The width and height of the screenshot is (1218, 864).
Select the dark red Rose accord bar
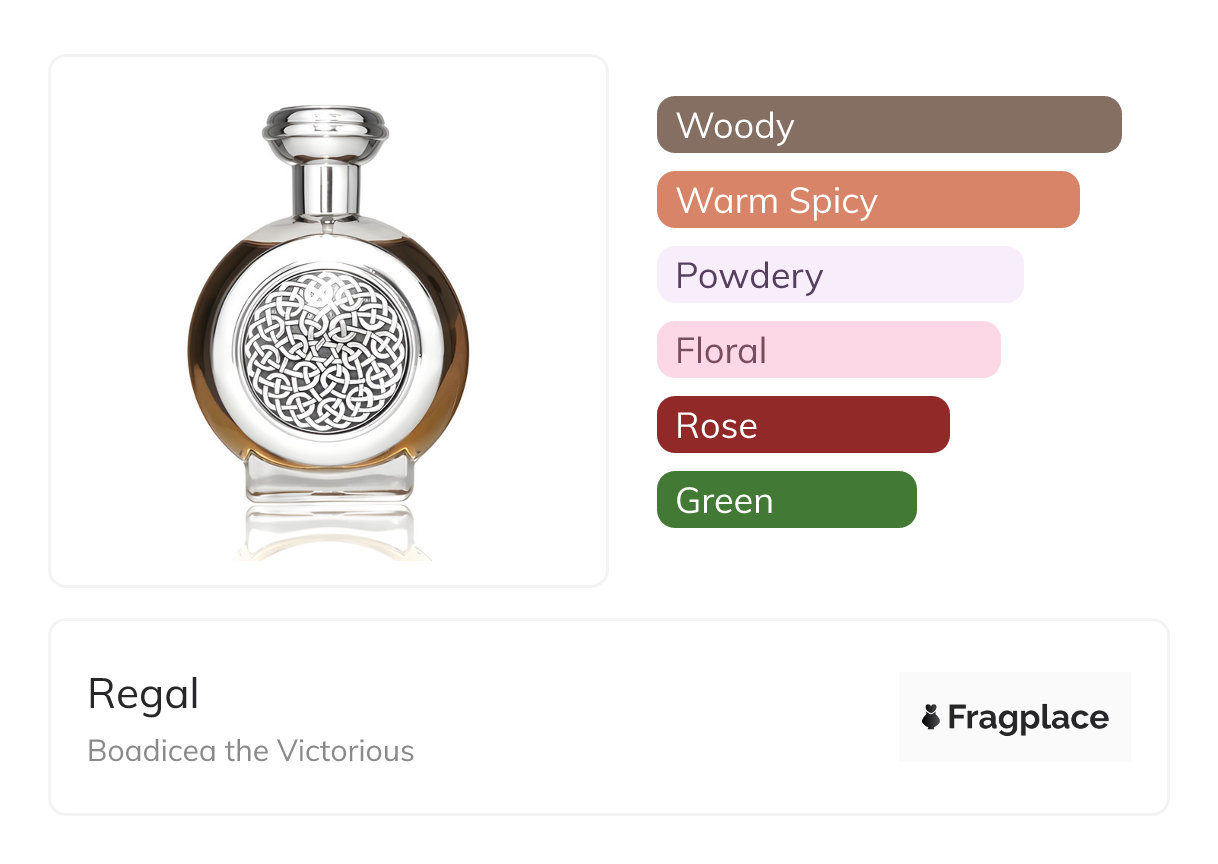[x=803, y=425]
